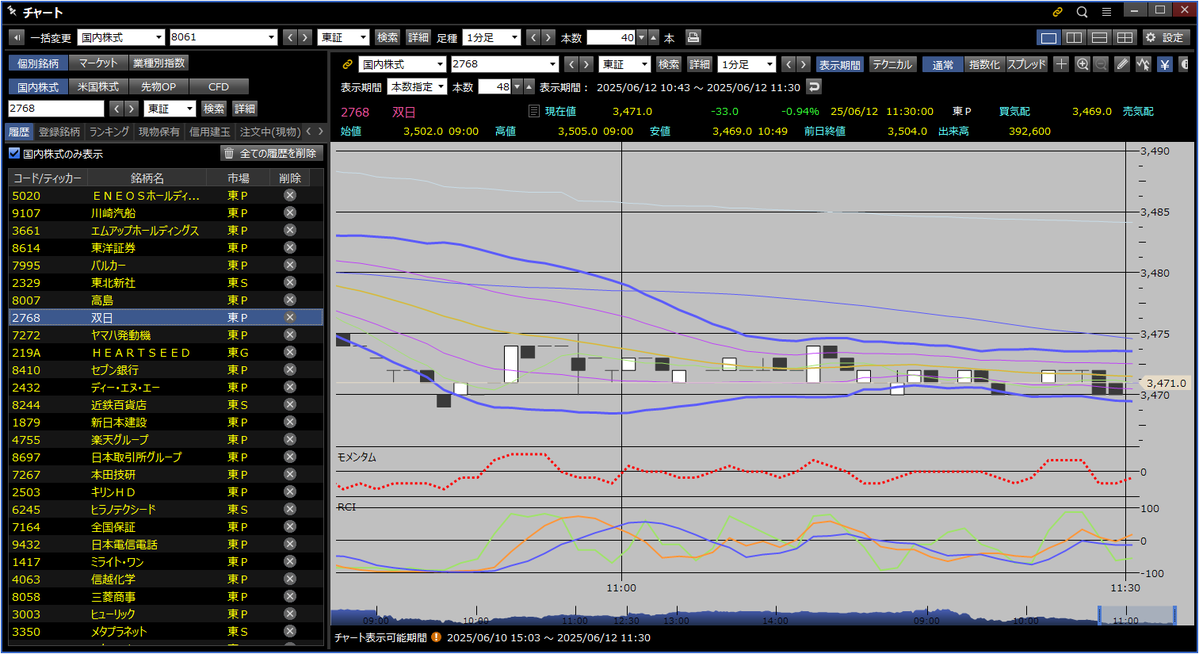Screen dimensions: 1199x654
Task: Click the side panel 2768 code input field
Action: (56, 109)
